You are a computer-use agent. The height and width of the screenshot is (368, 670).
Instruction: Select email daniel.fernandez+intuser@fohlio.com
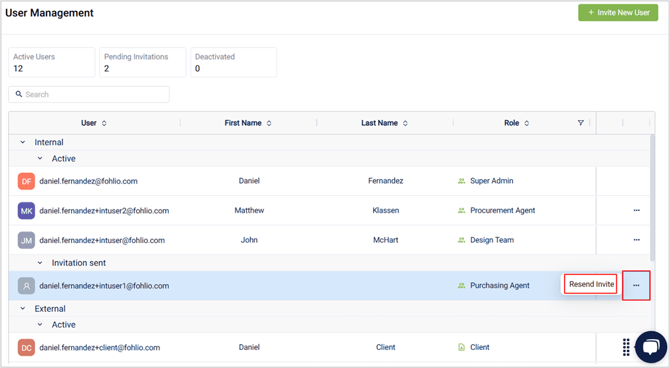point(102,240)
